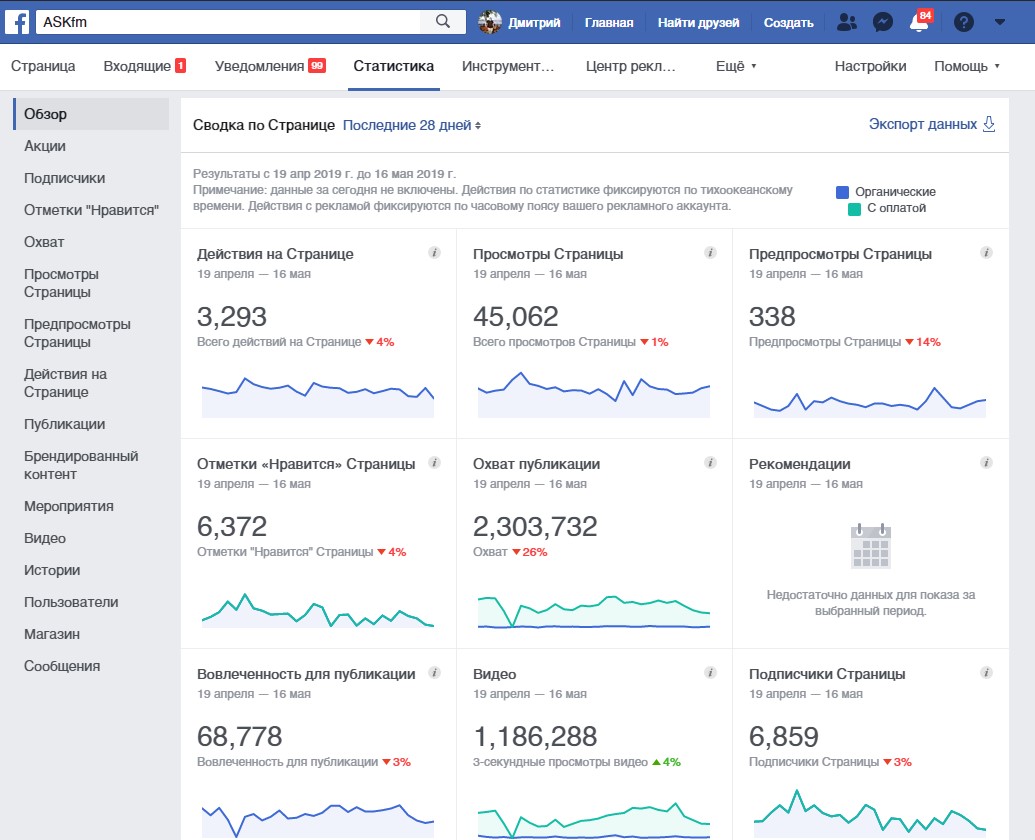Select Охват in sidebar
Image resolution: width=1035 pixels, height=840 pixels.
44,242
